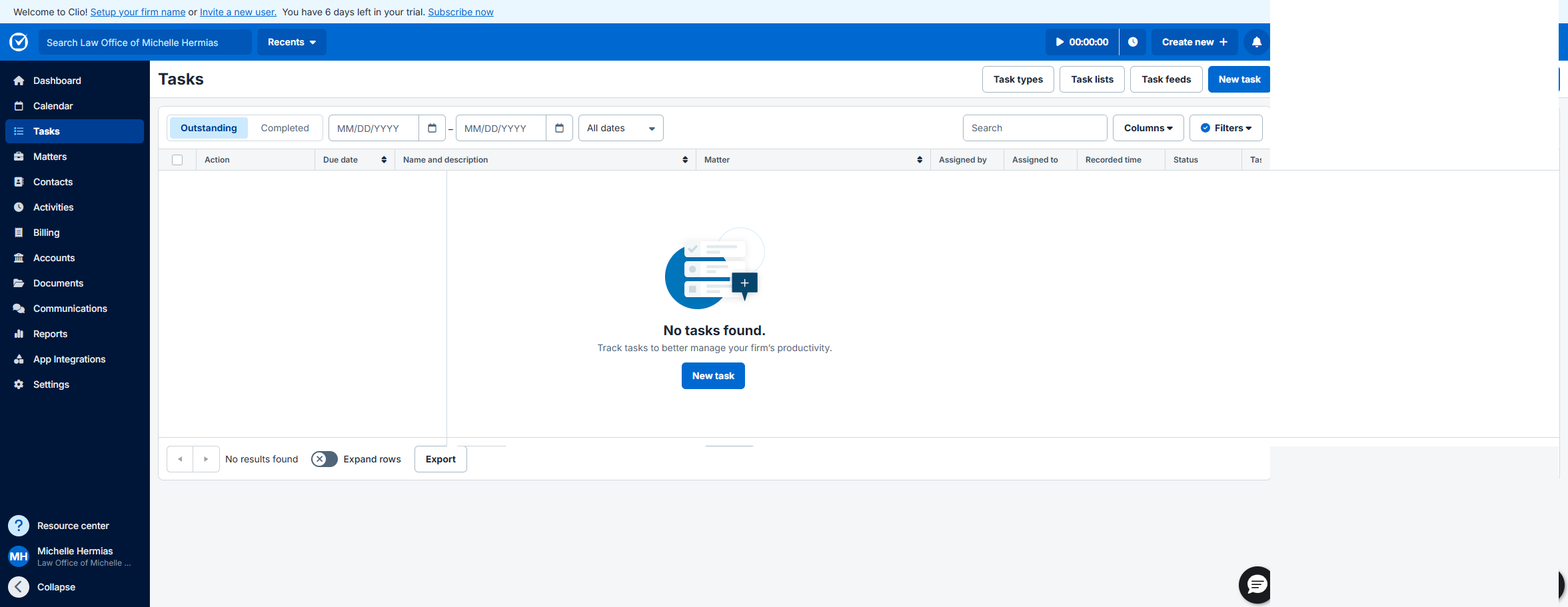Follow the Subscribe now link
Viewport: 1568px width, 607px height.
click(x=460, y=12)
